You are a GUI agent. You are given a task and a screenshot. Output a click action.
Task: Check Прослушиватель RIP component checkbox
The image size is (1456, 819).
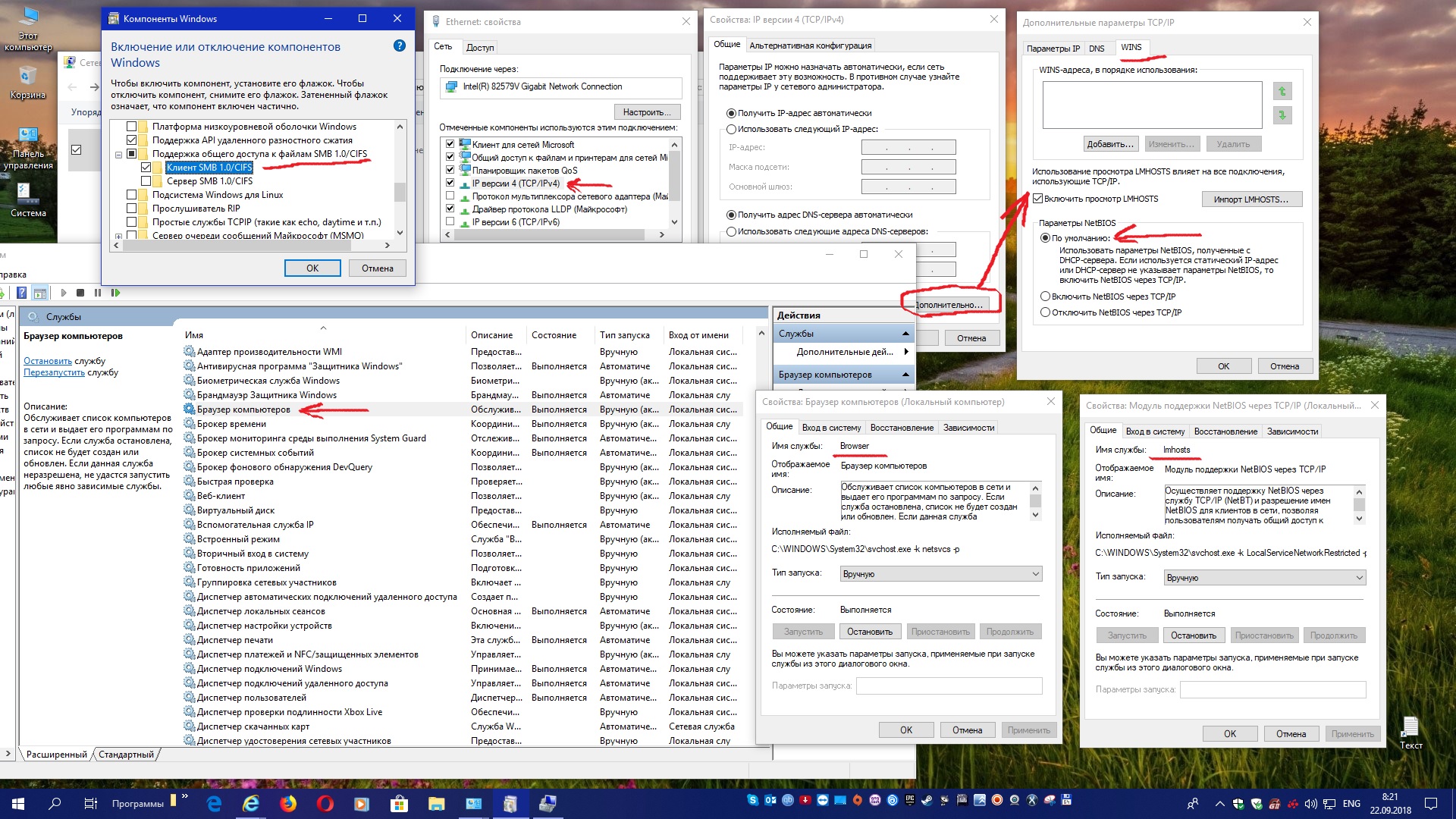point(132,209)
